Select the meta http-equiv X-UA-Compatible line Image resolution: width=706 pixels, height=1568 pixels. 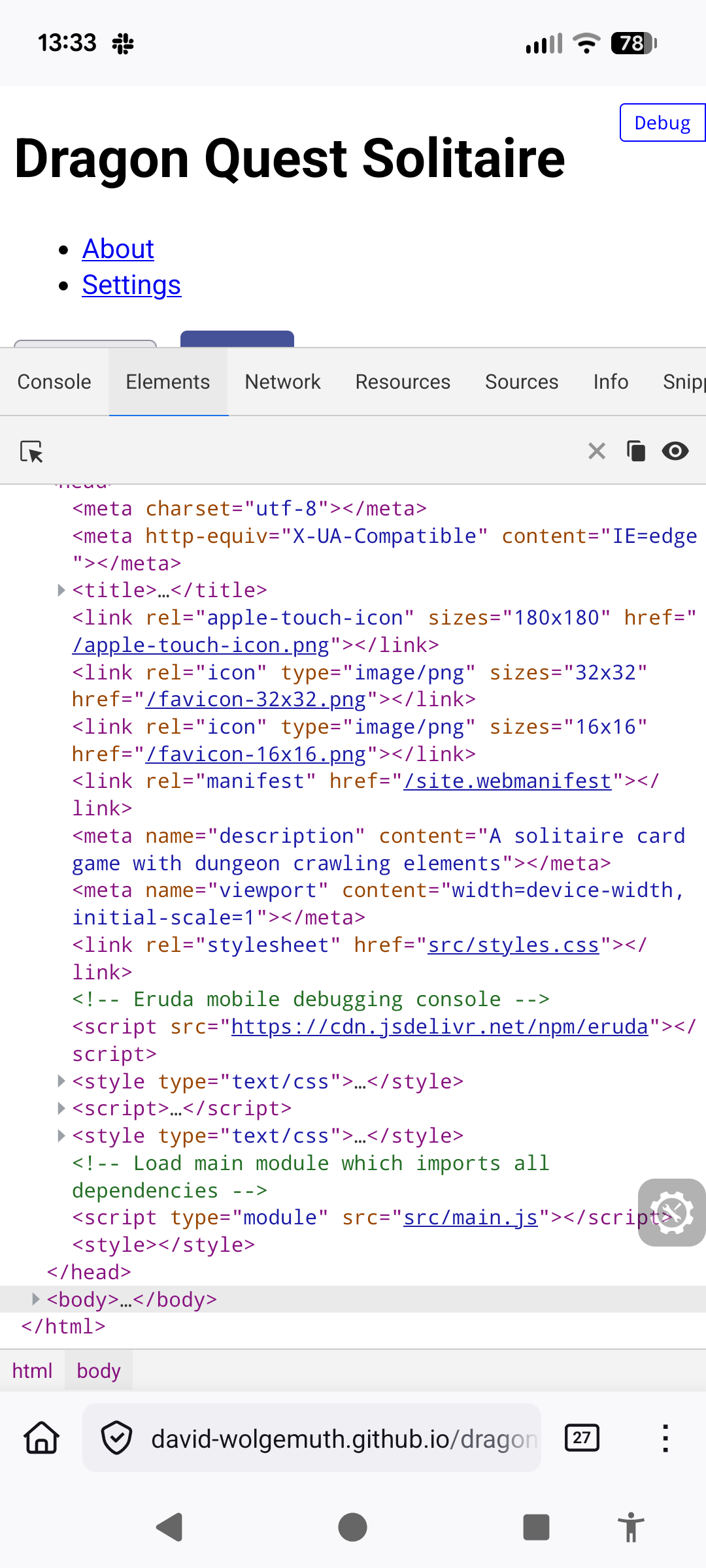[x=384, y=549]
